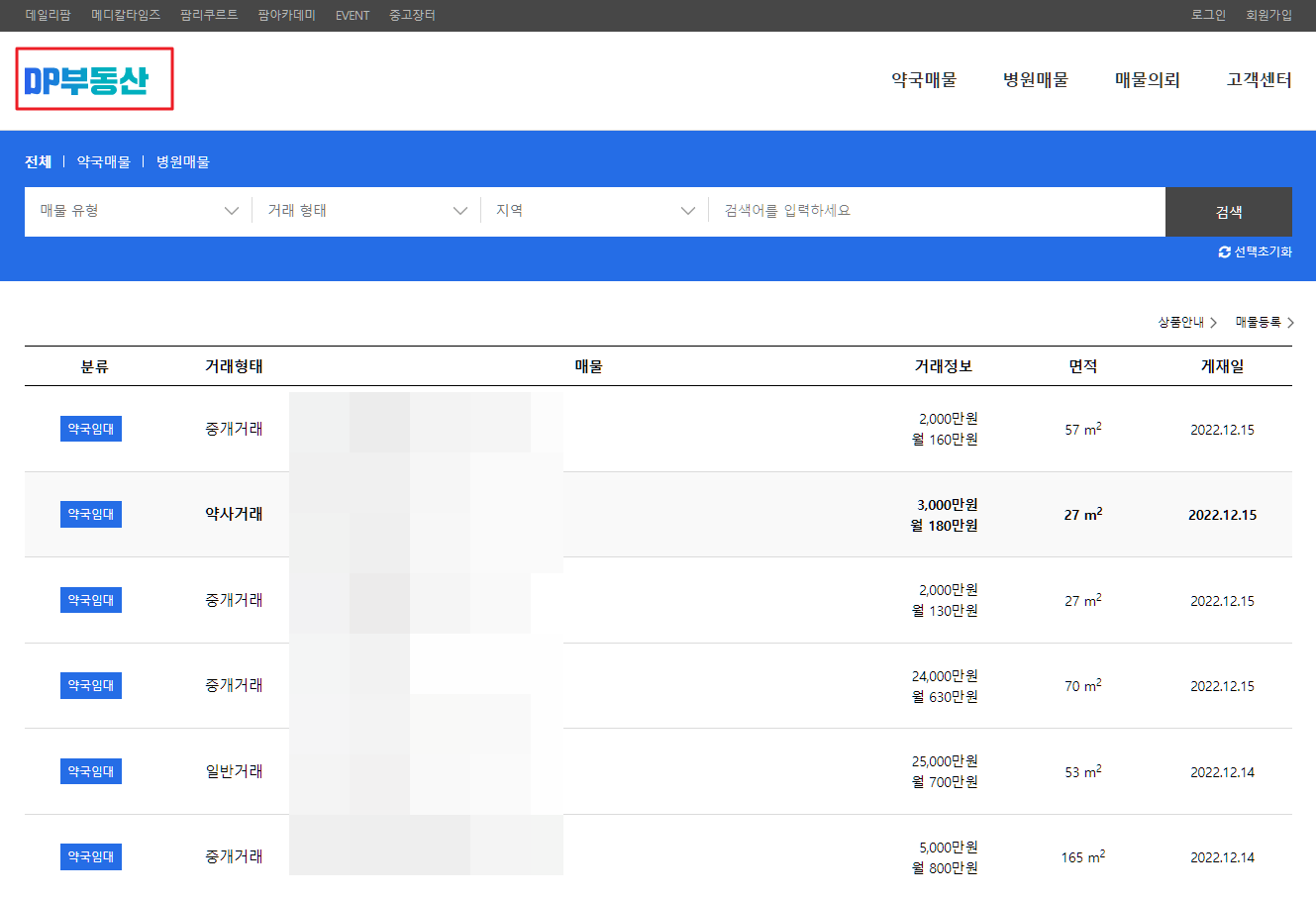The height and width of the screenshot is (899, 1316).
Task: Click 약국임대 badge in the 월 160만원 row
Action: pyautogui.click(x=91, y=429)
